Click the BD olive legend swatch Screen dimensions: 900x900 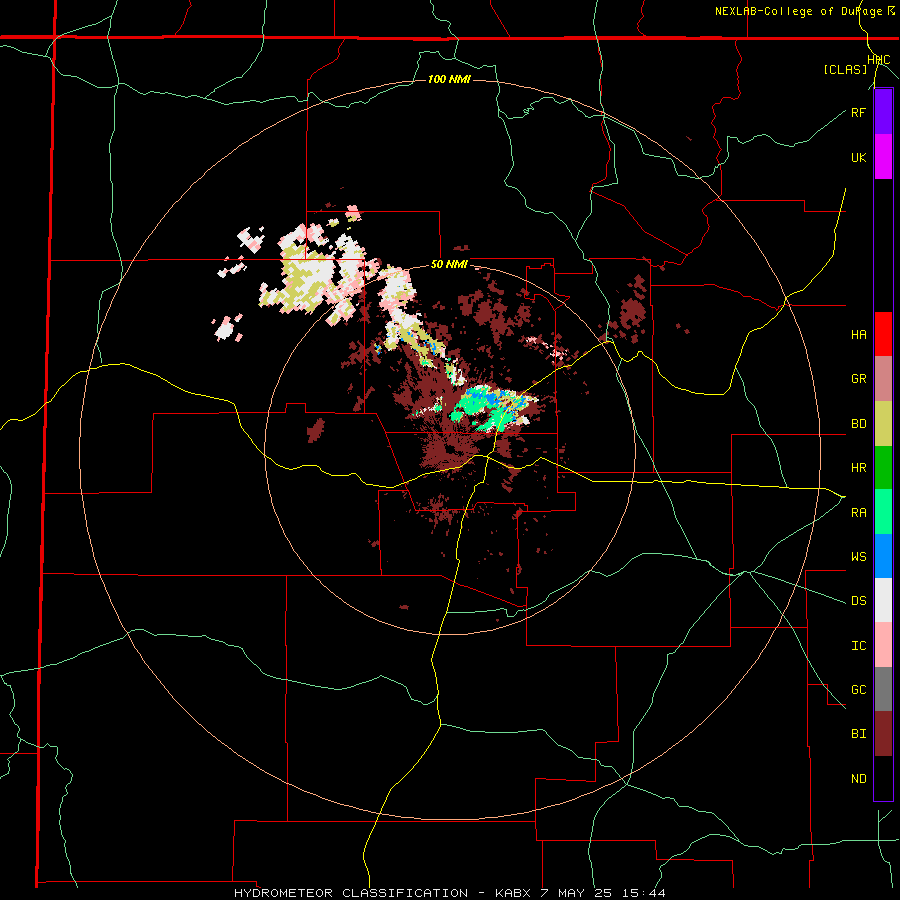[x=883, y=423]
